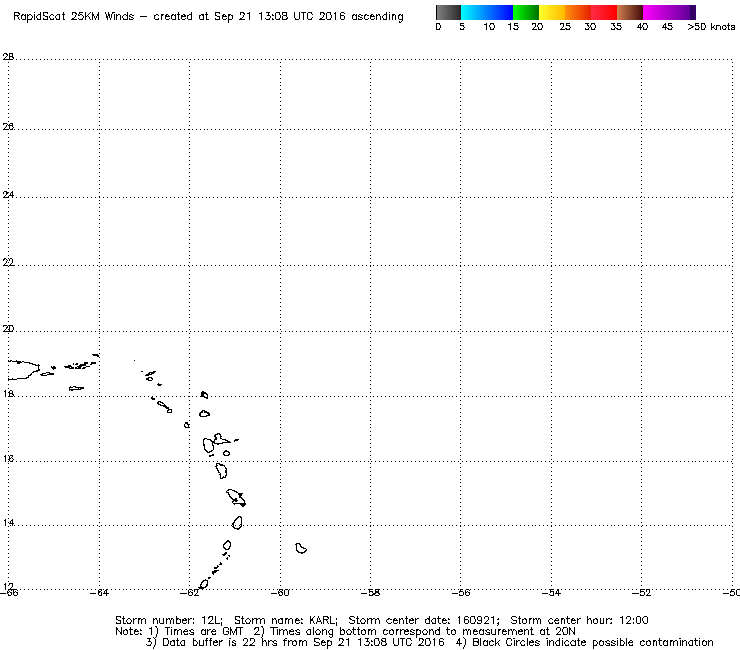Image resolution: width=740 pixels, height=650 pixels.
Task: Click the longitude label -52
Action: point(641,593)
